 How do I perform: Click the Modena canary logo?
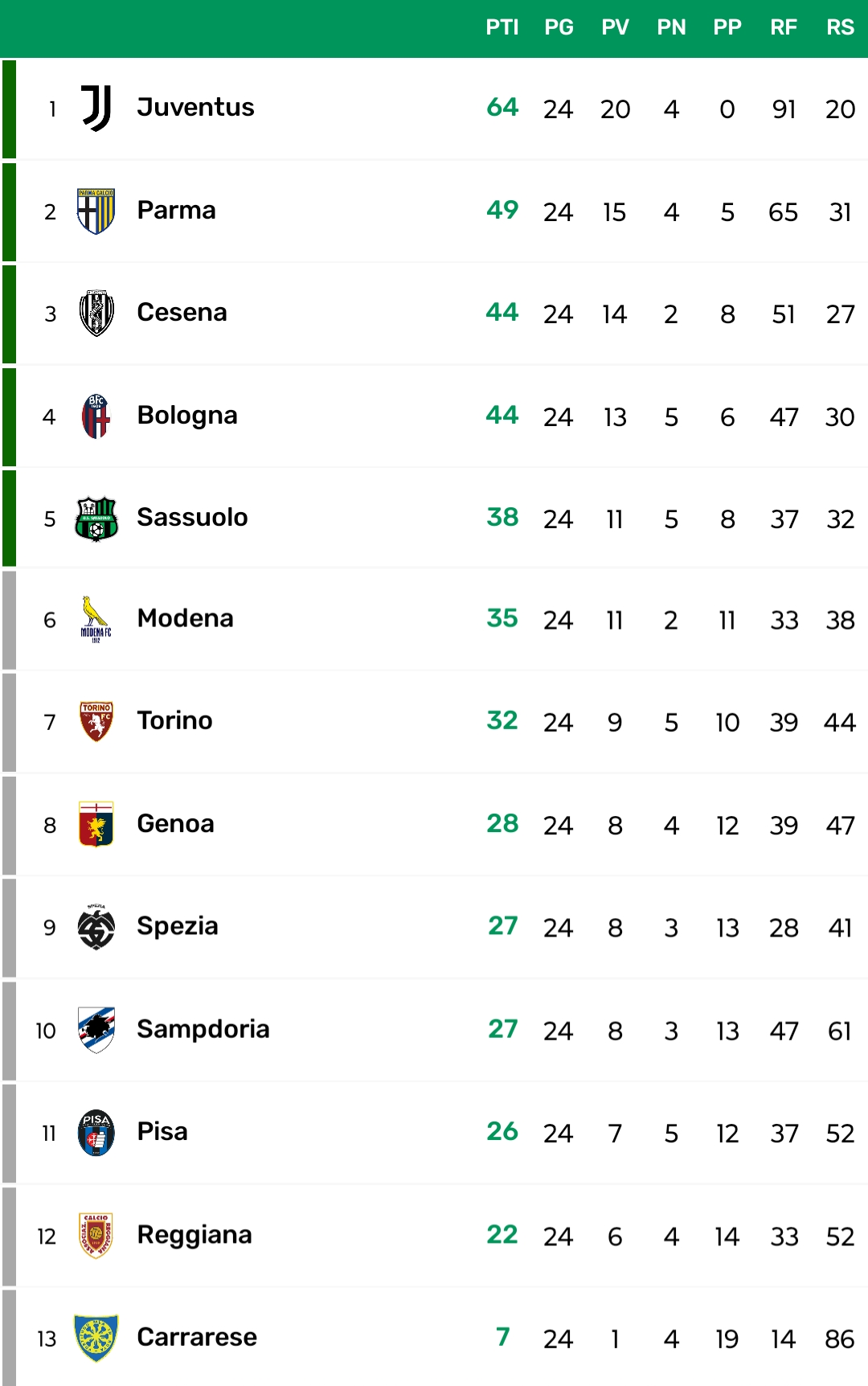tap(96, 620)
